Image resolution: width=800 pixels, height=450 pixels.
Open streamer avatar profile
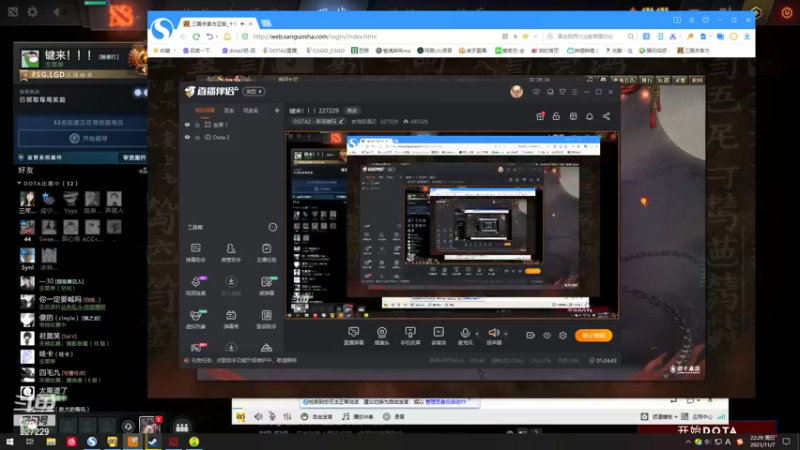pyautogui.click(x=516, y=91)
